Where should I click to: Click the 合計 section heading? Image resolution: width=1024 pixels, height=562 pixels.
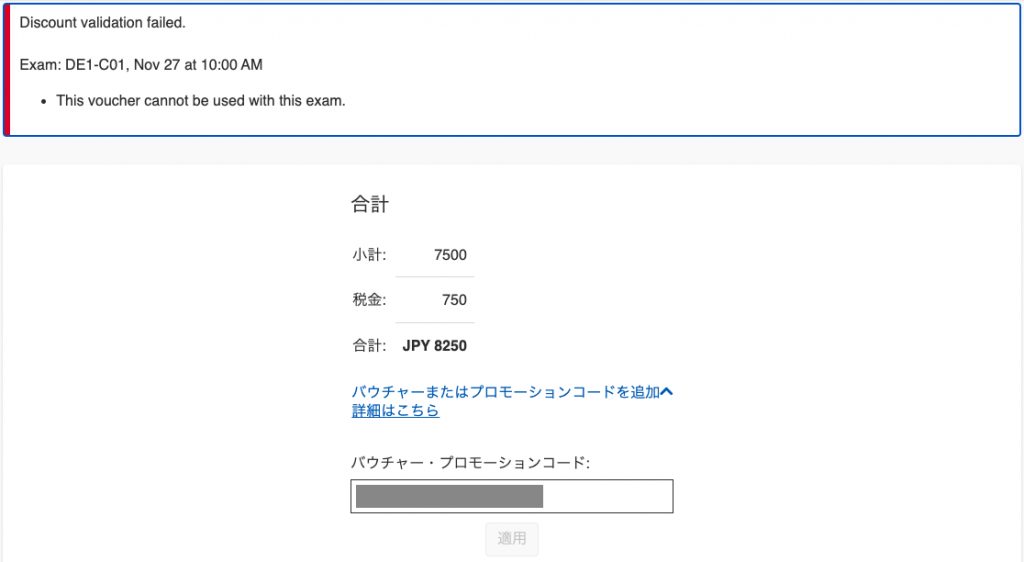[x=369, y=204]
